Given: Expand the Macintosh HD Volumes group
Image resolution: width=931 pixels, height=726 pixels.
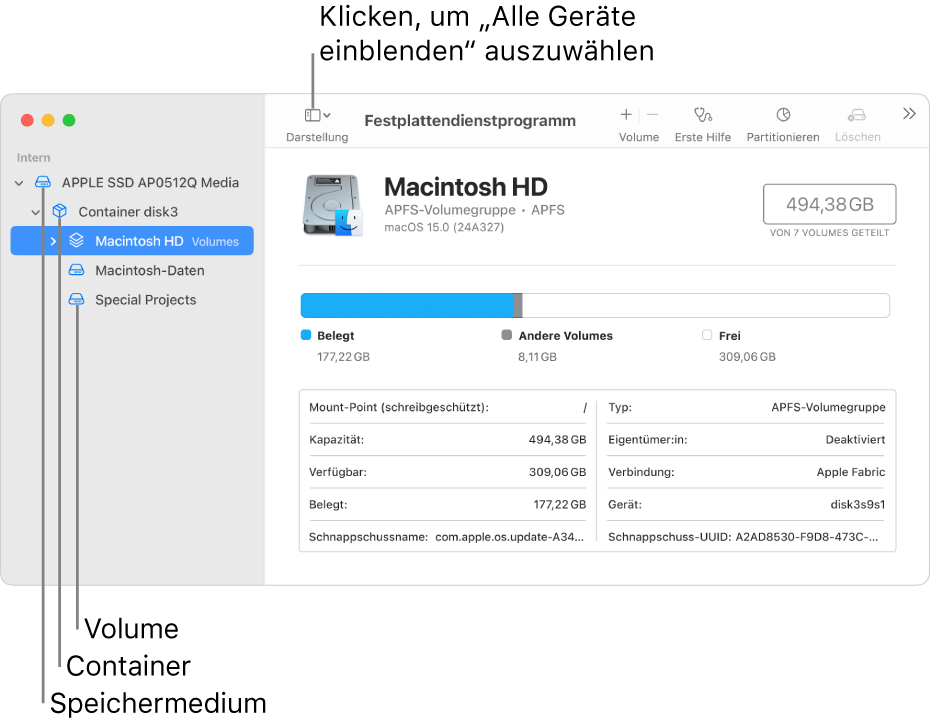Looking at the screenshot, I should coord(53,241).
